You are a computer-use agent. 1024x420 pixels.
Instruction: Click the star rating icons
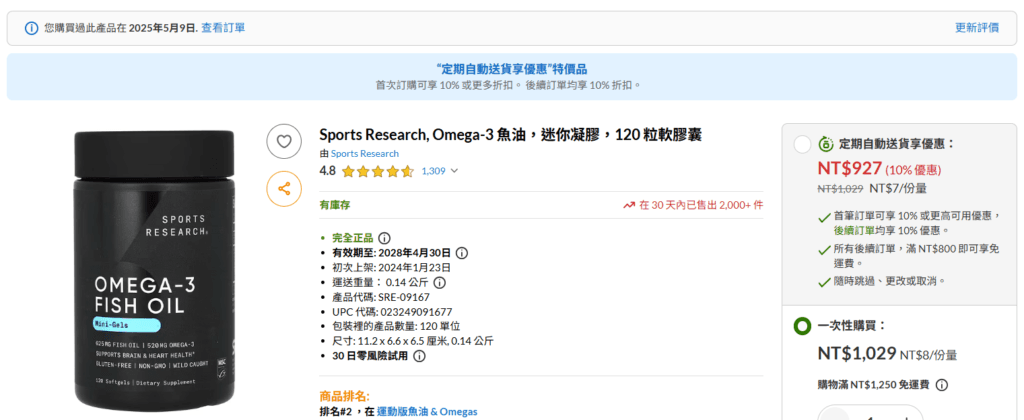click(377, 171)
